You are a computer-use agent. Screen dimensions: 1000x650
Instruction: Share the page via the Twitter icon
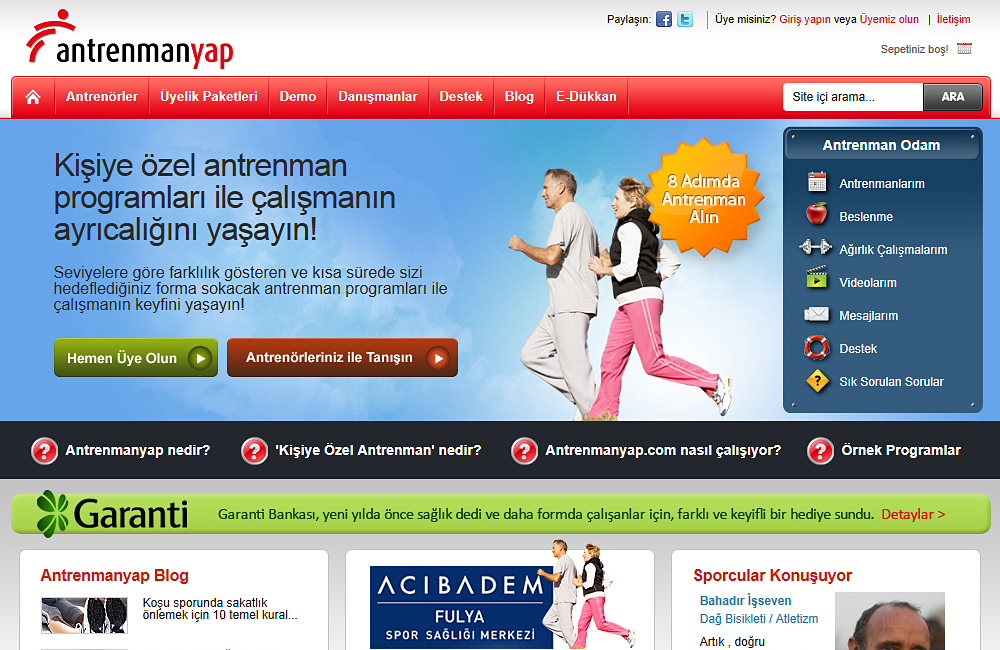pos(685,19)
